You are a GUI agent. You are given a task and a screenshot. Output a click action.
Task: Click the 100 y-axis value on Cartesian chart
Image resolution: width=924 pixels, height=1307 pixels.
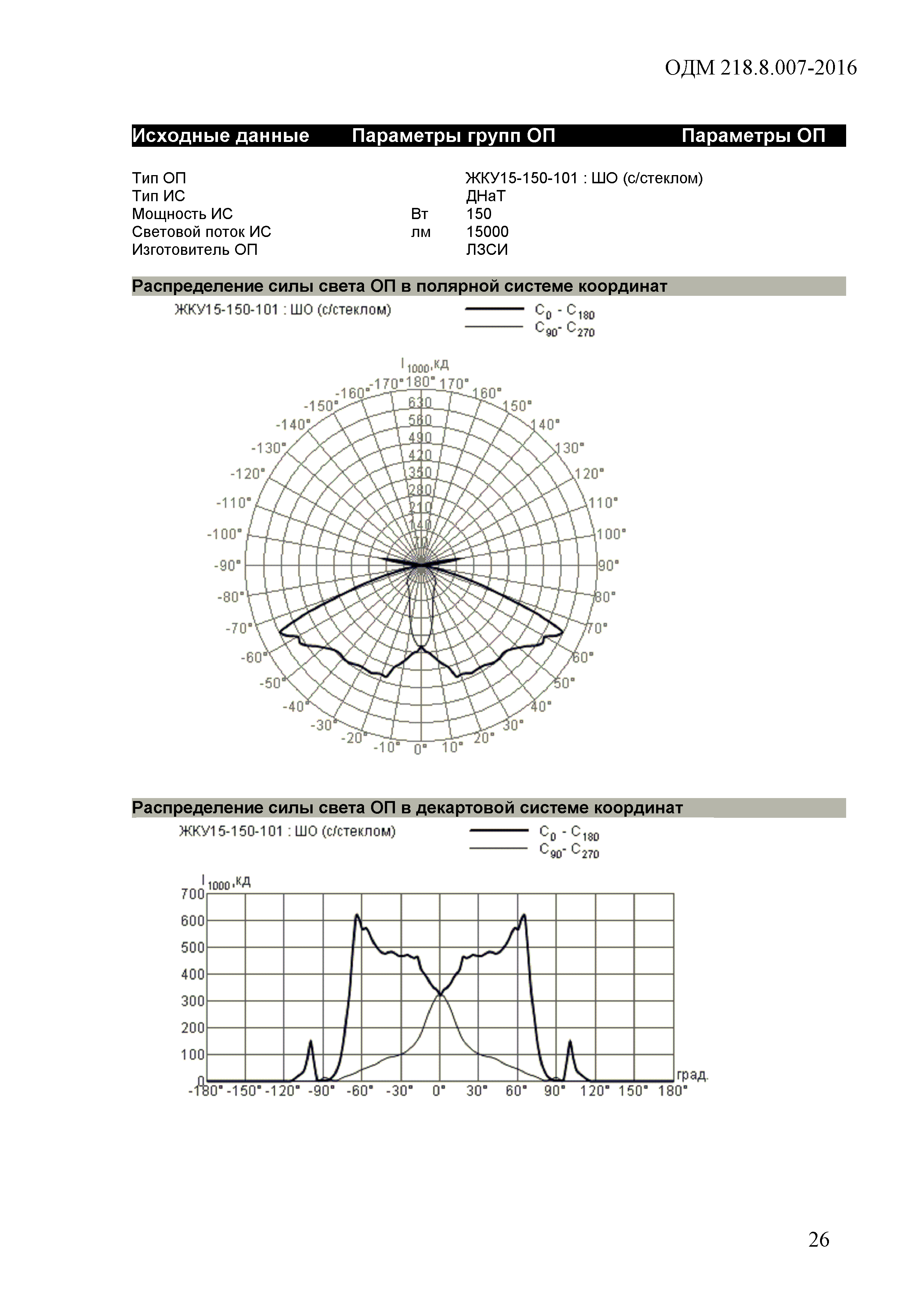coord(192,1055)
